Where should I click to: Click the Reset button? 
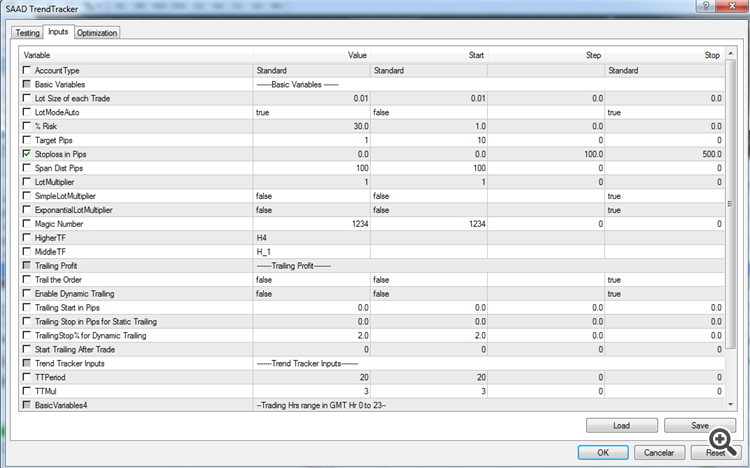pos(716,452)
